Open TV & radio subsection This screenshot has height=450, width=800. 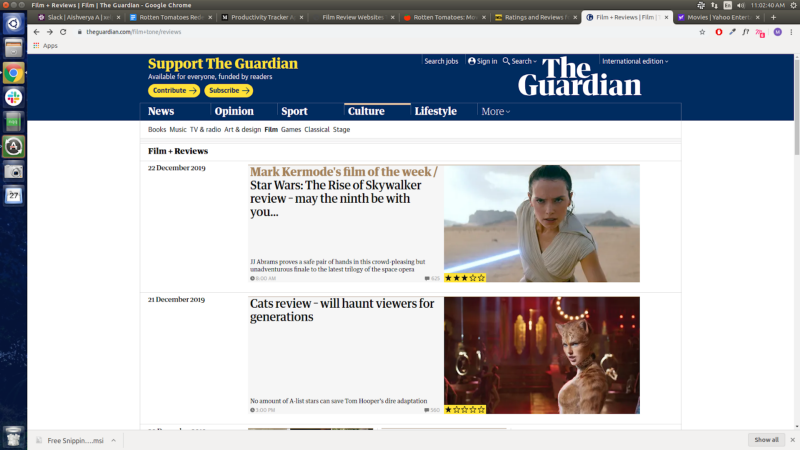205,130
